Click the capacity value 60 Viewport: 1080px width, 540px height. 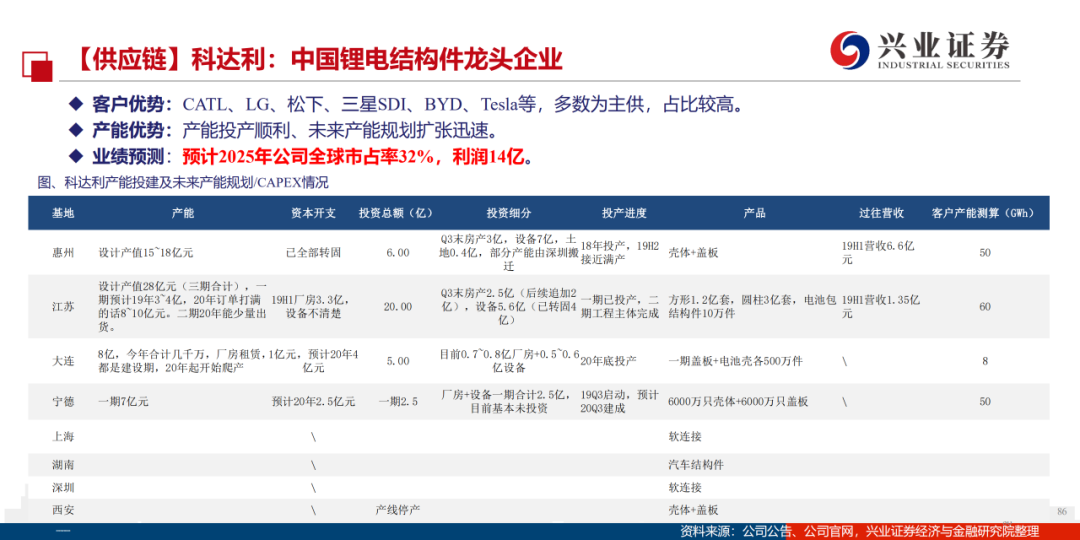pos(985,307)
